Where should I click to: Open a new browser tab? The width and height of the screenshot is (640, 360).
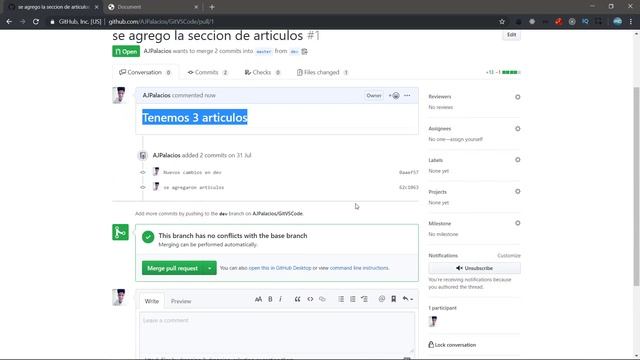coord(212,7)
